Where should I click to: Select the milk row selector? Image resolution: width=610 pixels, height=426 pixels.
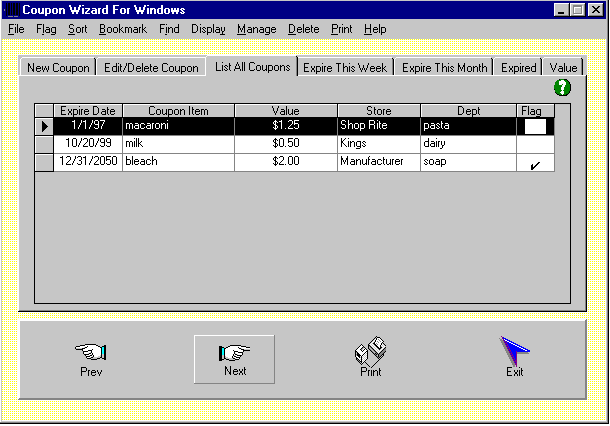click(x=44, y=144)
